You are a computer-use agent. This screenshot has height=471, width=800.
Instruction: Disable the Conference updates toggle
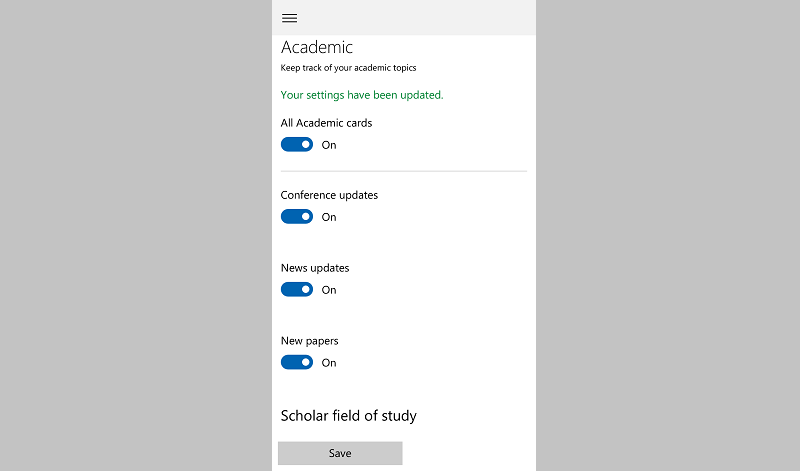tap(297, 216)
